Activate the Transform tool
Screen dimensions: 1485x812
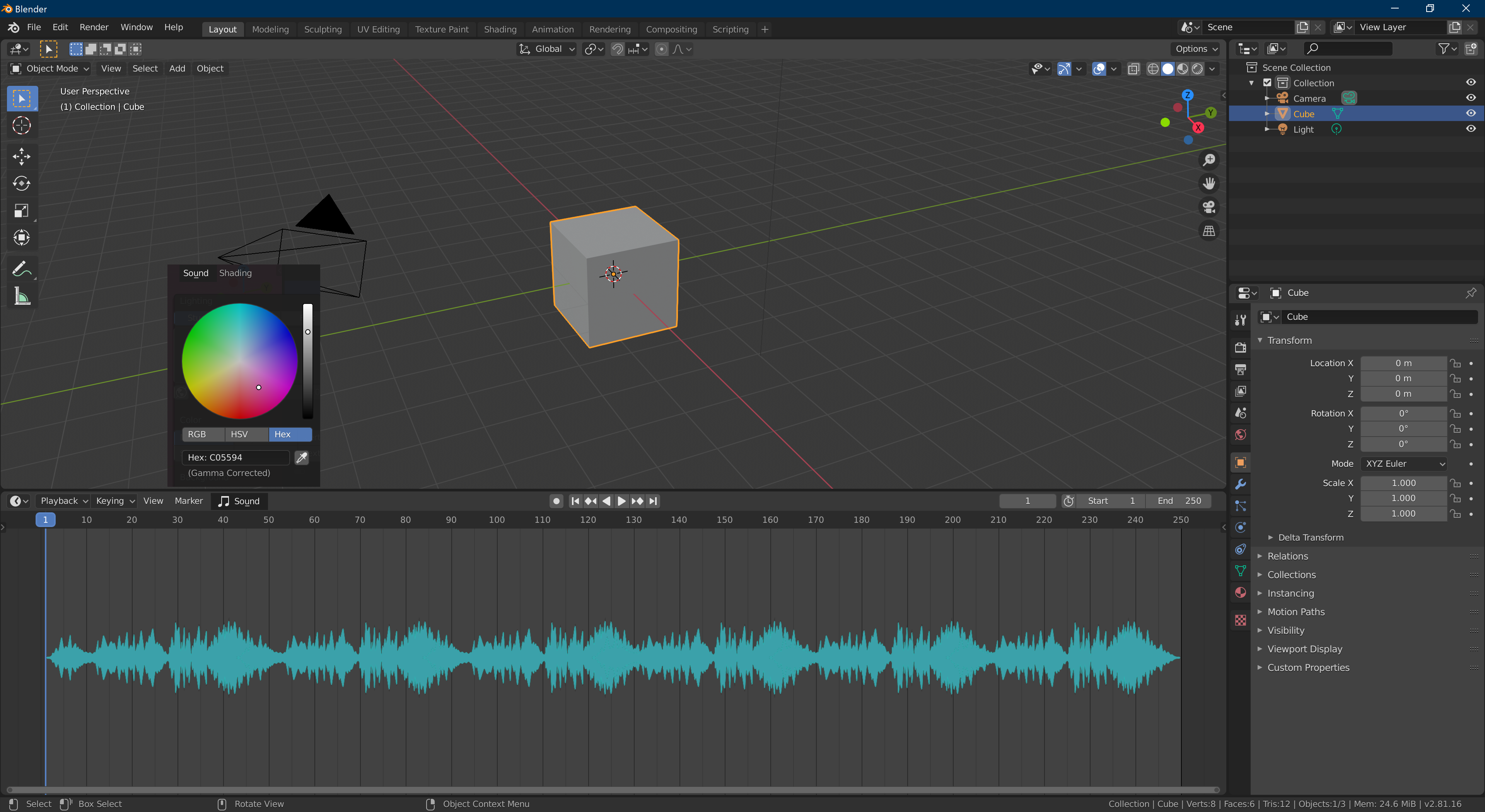[x=22, y=237]
